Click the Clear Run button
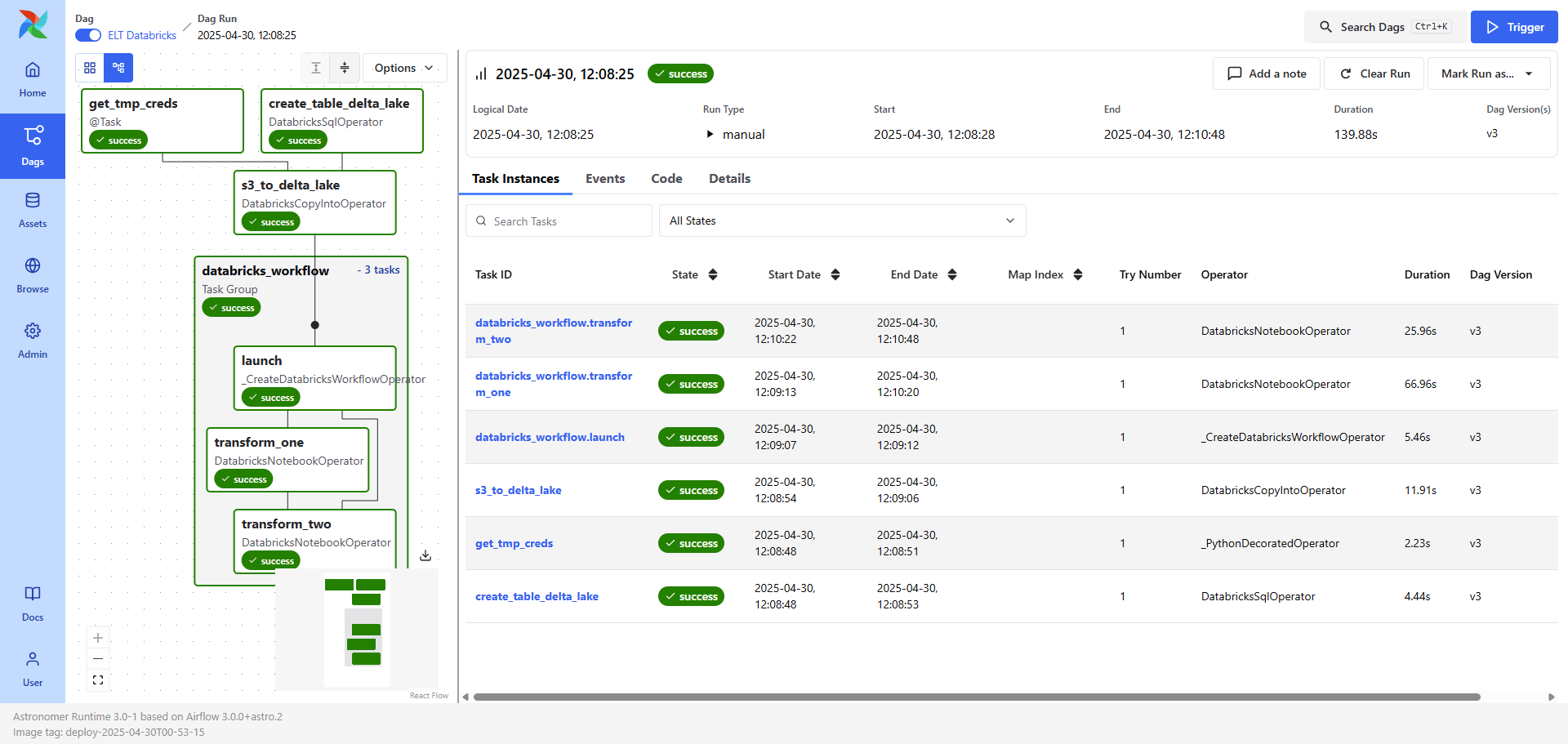Image resolution: width=1568 pixels, height=744 pixels. pos(1374,74)
